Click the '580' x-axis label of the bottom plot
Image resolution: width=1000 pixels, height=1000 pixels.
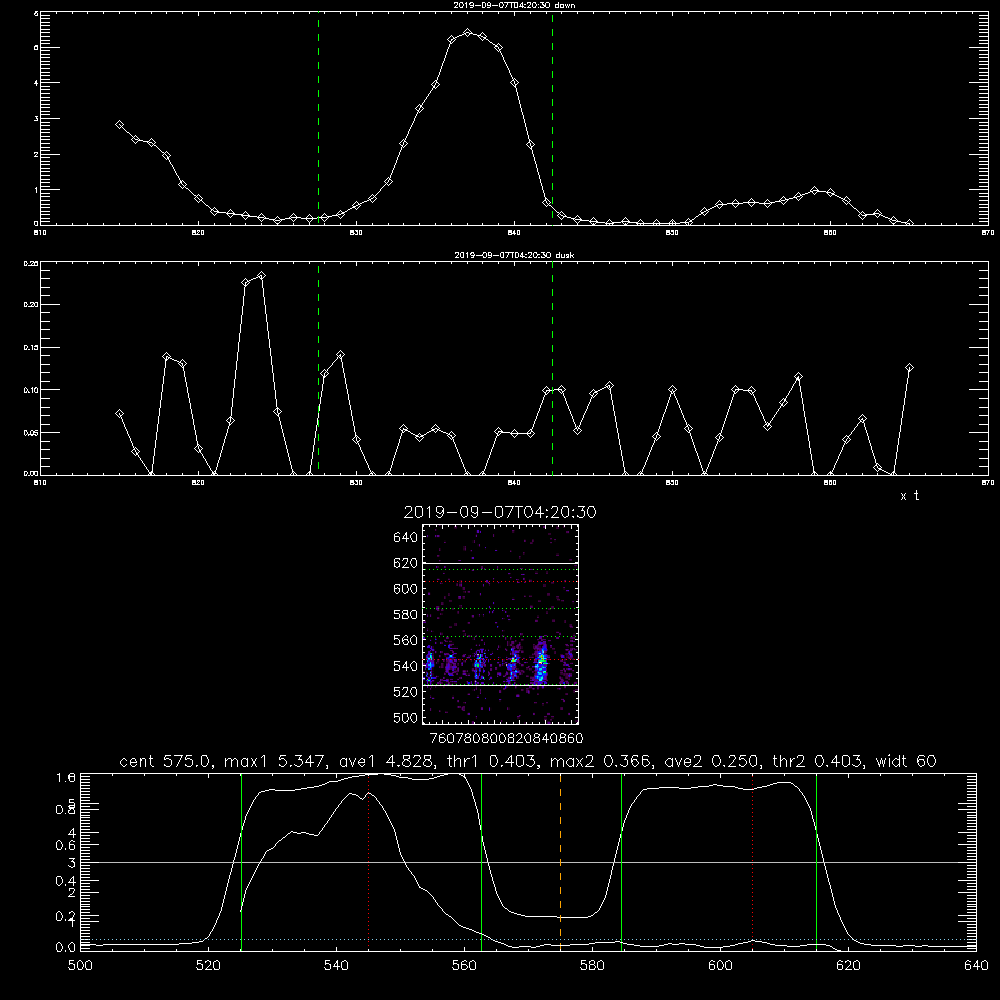(x=592, y=966)
